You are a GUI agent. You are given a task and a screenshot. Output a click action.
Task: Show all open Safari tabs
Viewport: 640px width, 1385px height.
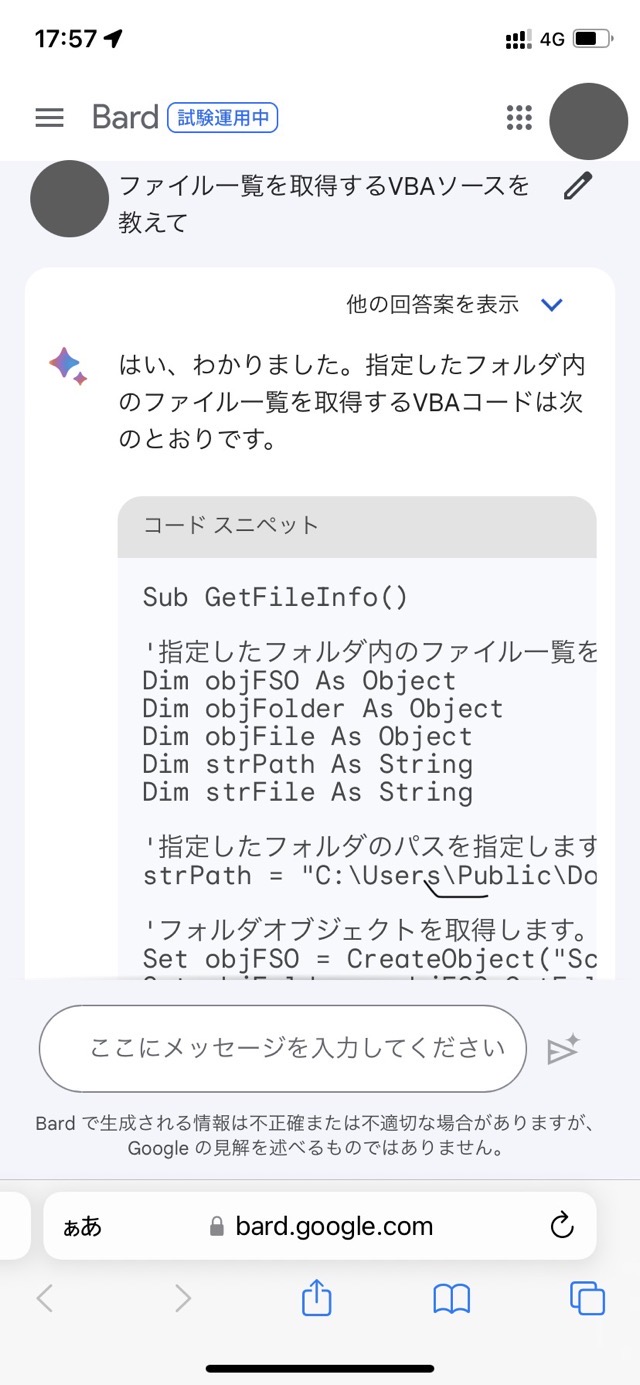[587, 1298]
